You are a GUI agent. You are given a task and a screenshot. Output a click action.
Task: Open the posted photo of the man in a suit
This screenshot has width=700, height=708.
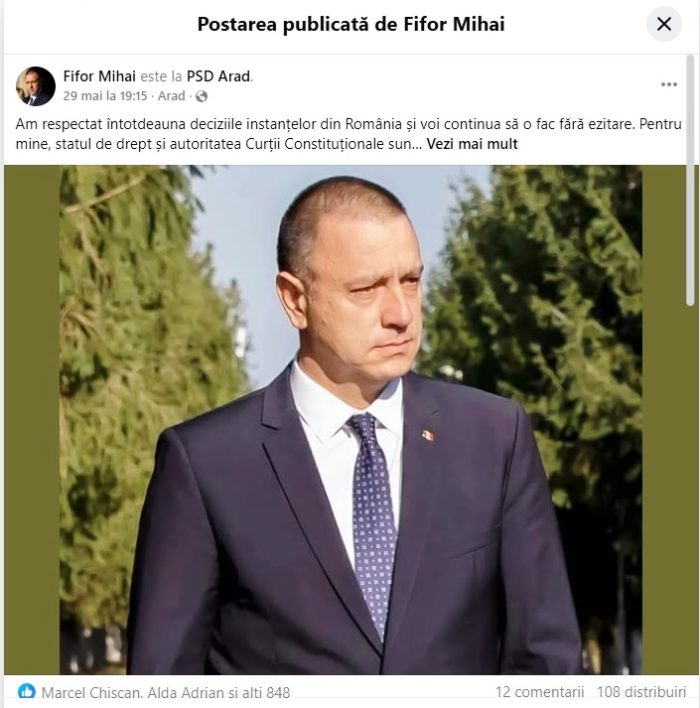coord(350,420)
